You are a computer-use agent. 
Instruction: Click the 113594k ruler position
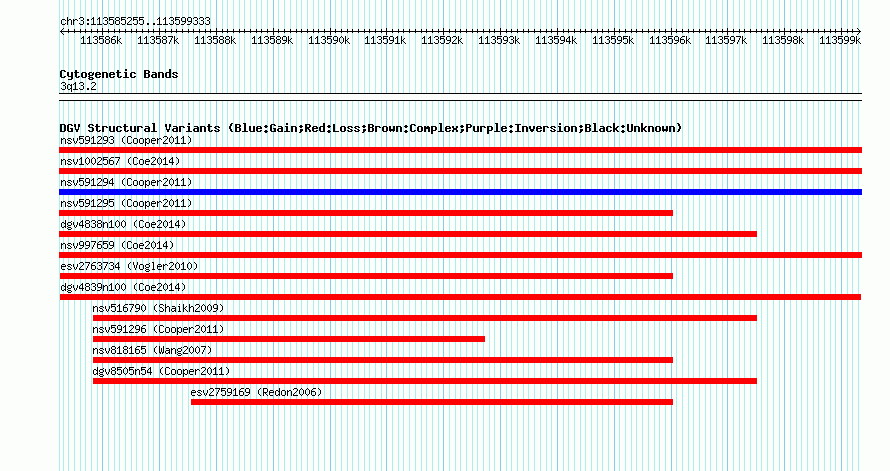point(556,40)
